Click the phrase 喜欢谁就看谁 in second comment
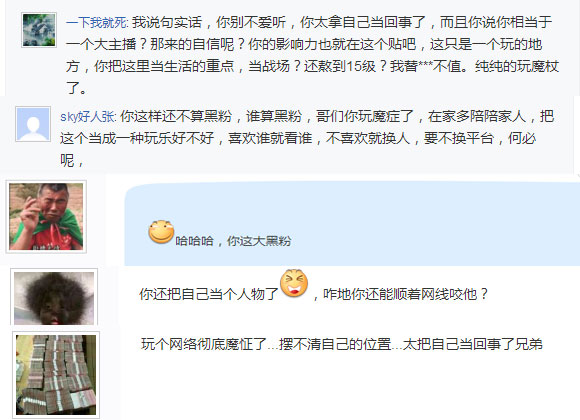The image size is (580, 420). (x=270, y=138)
